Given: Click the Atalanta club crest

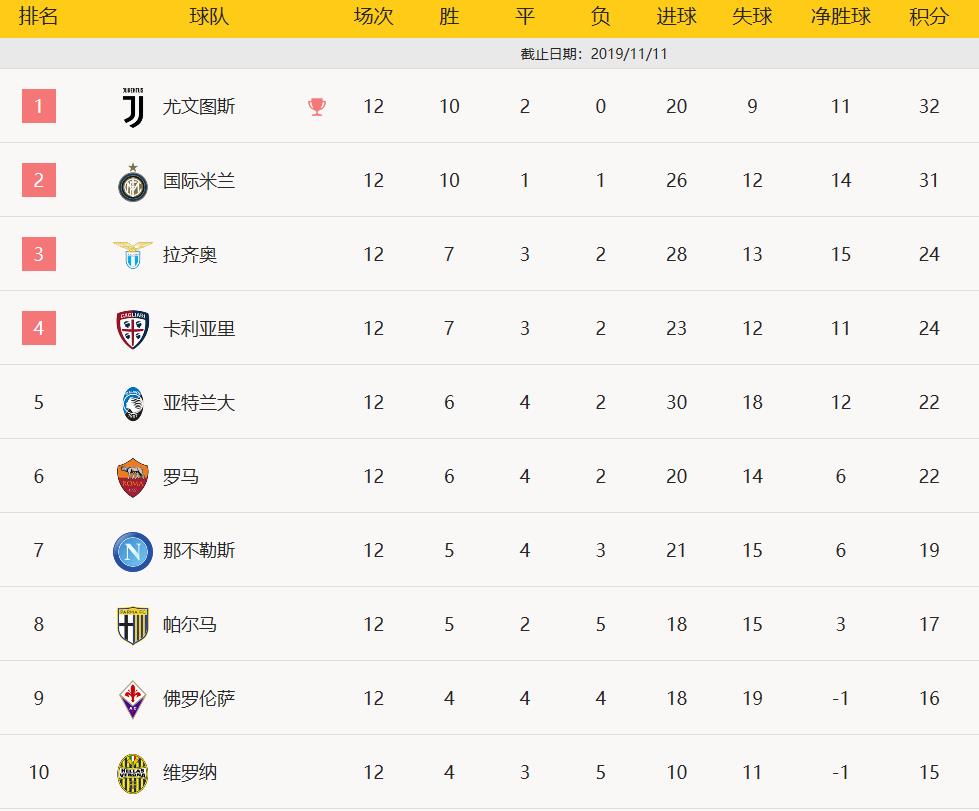Looking at the screenshot, I should 133,403.
